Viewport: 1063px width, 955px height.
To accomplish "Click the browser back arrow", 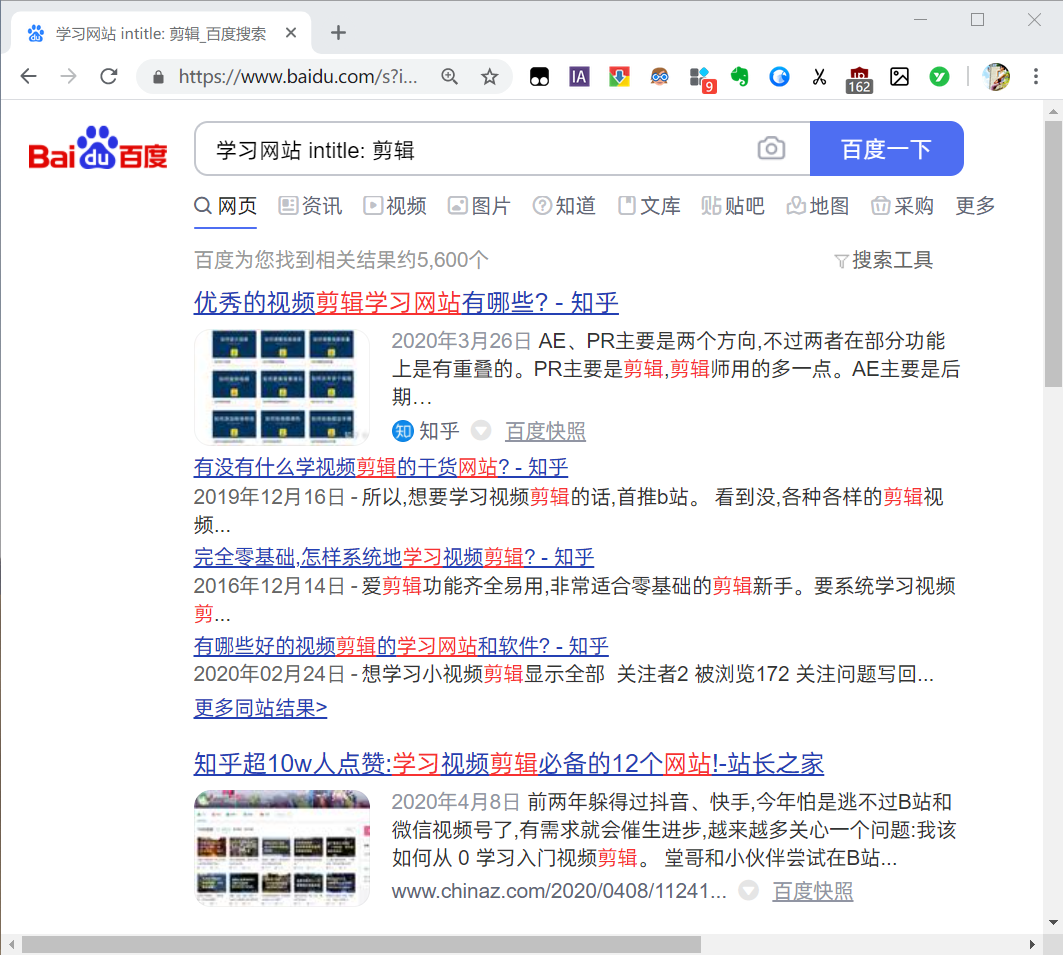I will click(x=27, y=76).
